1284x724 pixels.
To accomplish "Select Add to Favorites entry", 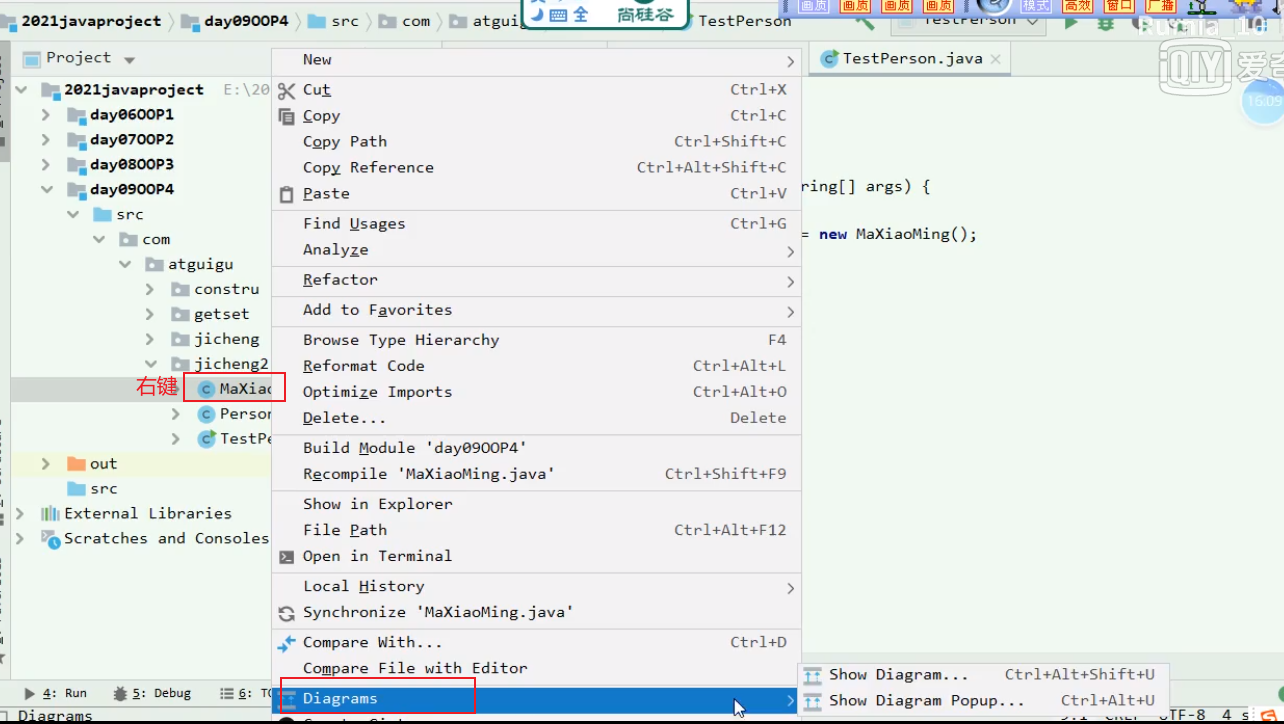I will click(x=537, y=310).
